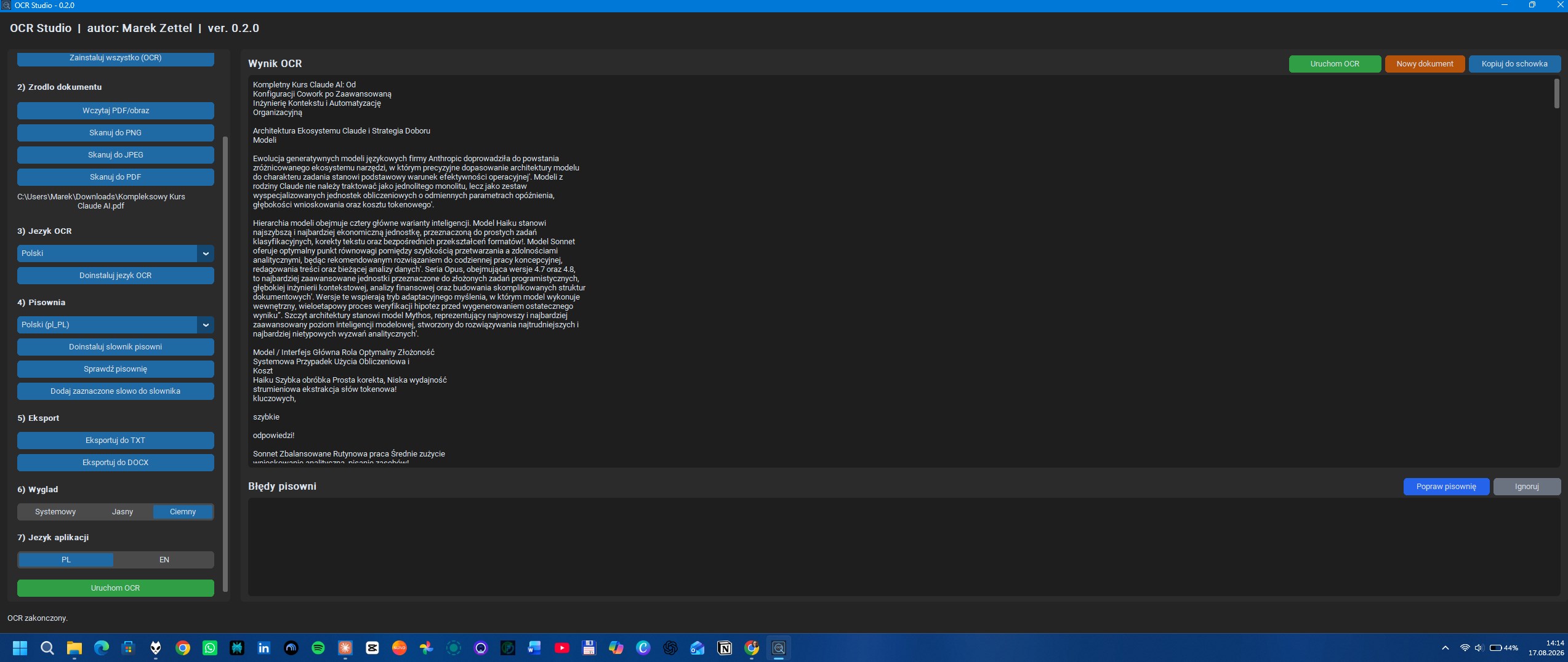
Task: Click Dodaj zaznaczone slowo do slownika
Action: tap(116, 391)
